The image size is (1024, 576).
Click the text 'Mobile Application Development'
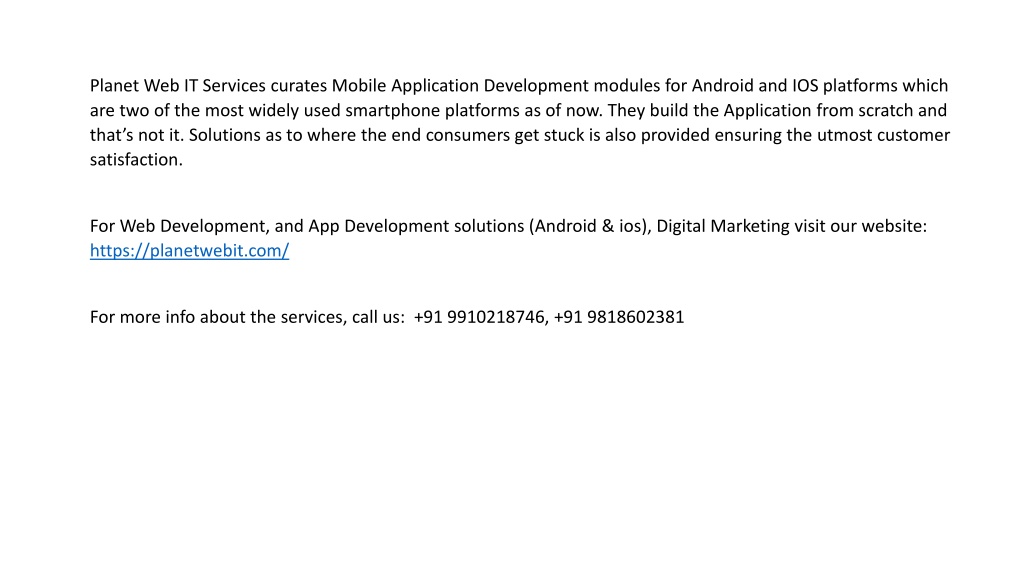[460, 86]
